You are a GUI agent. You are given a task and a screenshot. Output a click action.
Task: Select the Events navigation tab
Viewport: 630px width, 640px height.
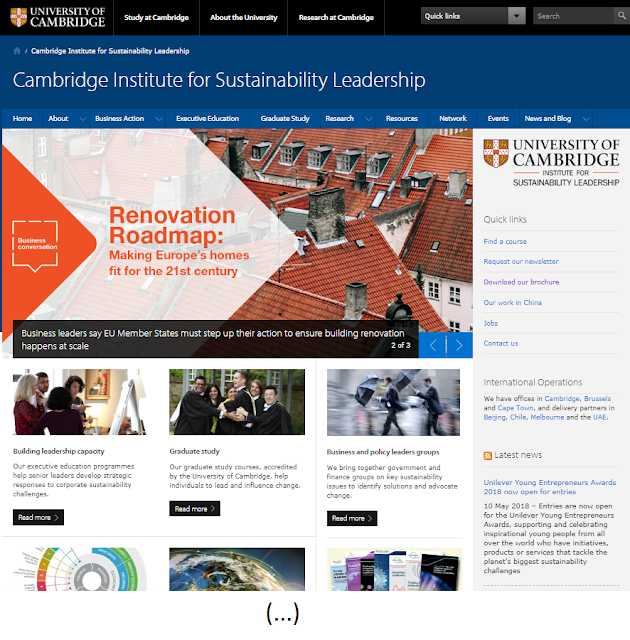[x=498, y=118]
